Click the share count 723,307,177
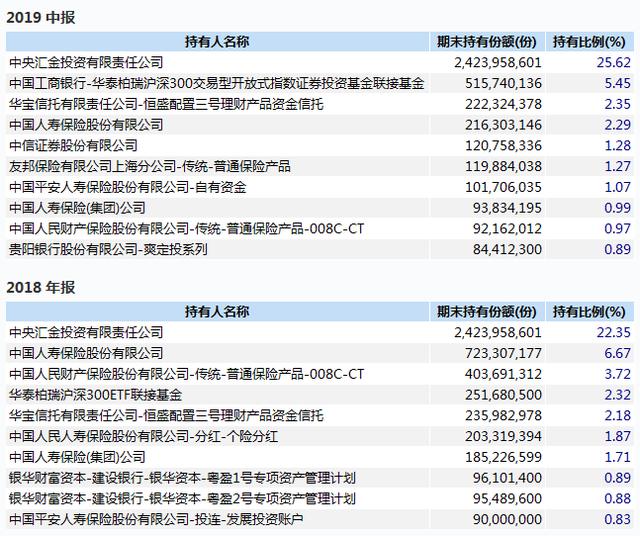Viewport: 640px width, 536px height. tap(503, 354)
